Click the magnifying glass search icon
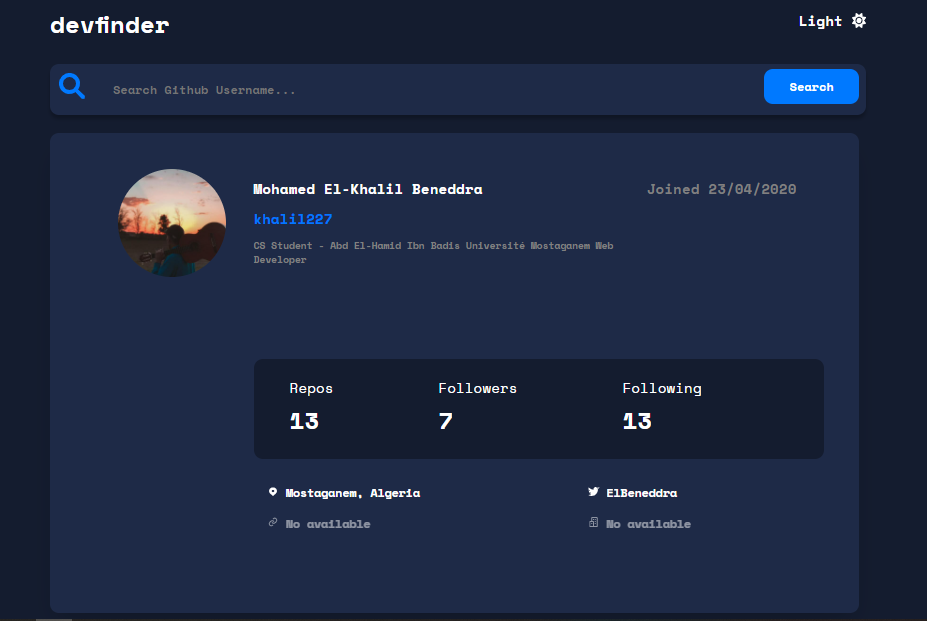Viewport: 927px width, 621px height. tap(72, 85)
